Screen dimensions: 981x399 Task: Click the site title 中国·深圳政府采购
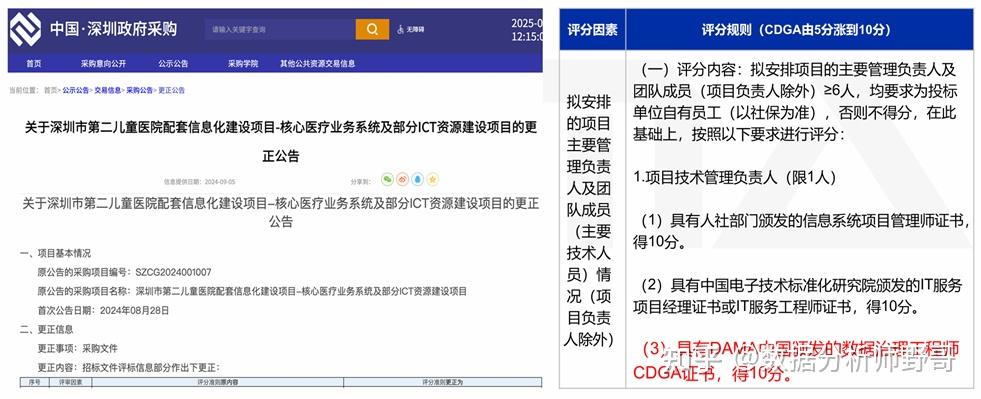[x=113, y=29]
